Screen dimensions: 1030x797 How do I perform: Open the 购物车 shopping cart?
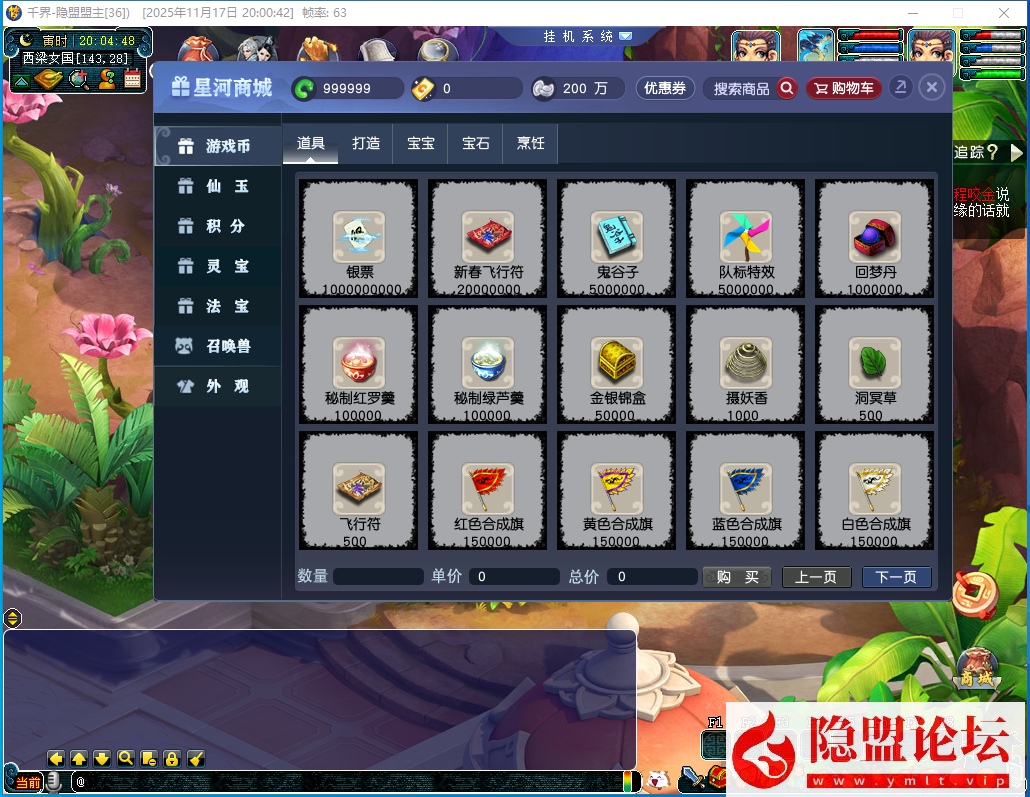pyautogui.click(x=844, y=88)
